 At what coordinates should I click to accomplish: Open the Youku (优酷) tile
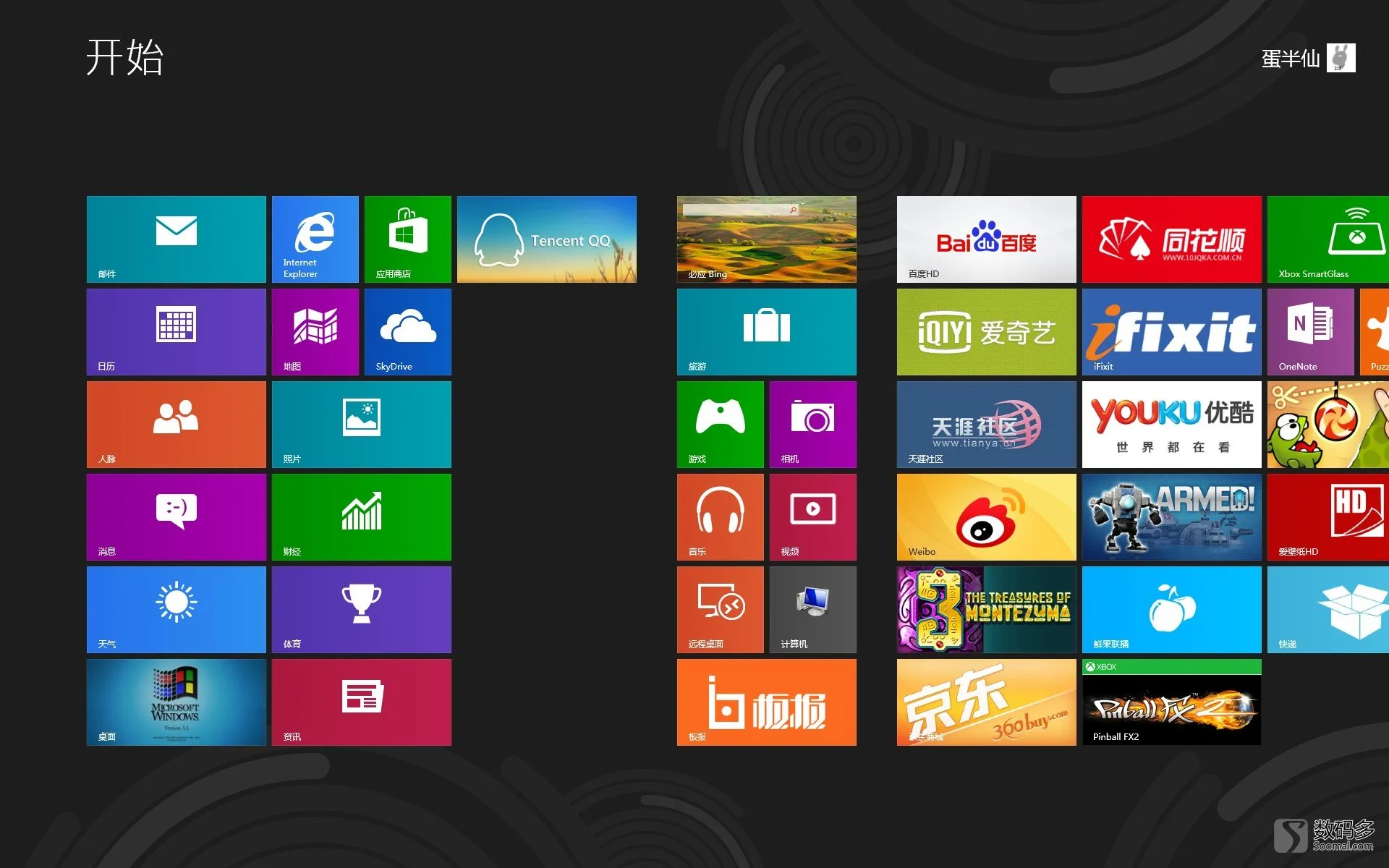tap(1172, 425)
